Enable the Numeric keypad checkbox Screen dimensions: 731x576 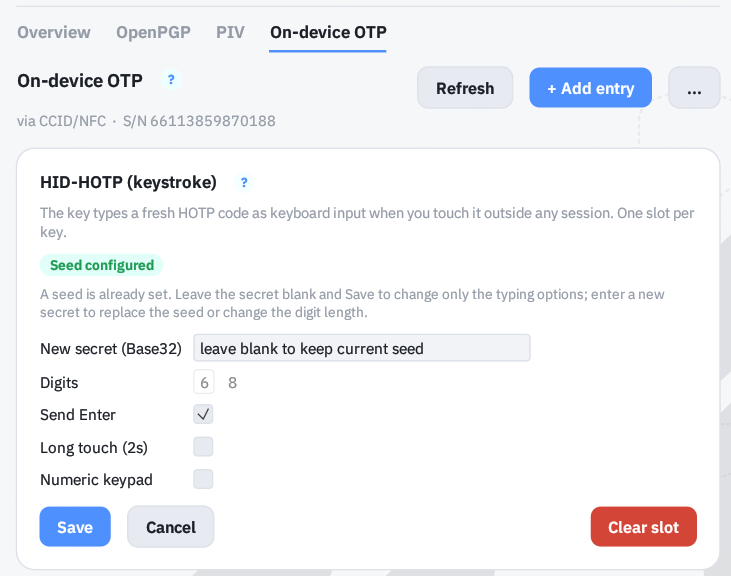click(x=203, y=479)
